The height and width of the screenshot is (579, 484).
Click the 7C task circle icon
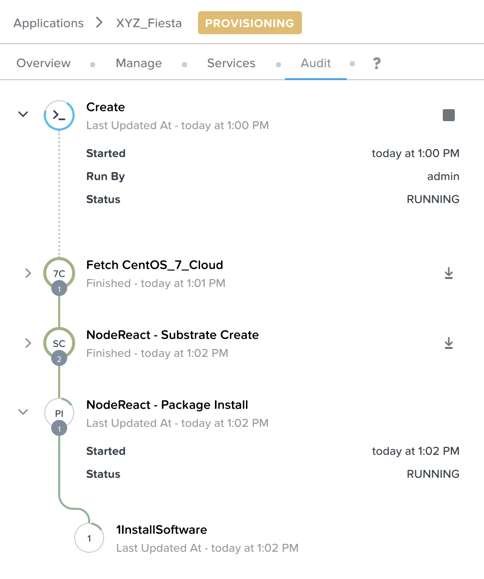point(59,273)
